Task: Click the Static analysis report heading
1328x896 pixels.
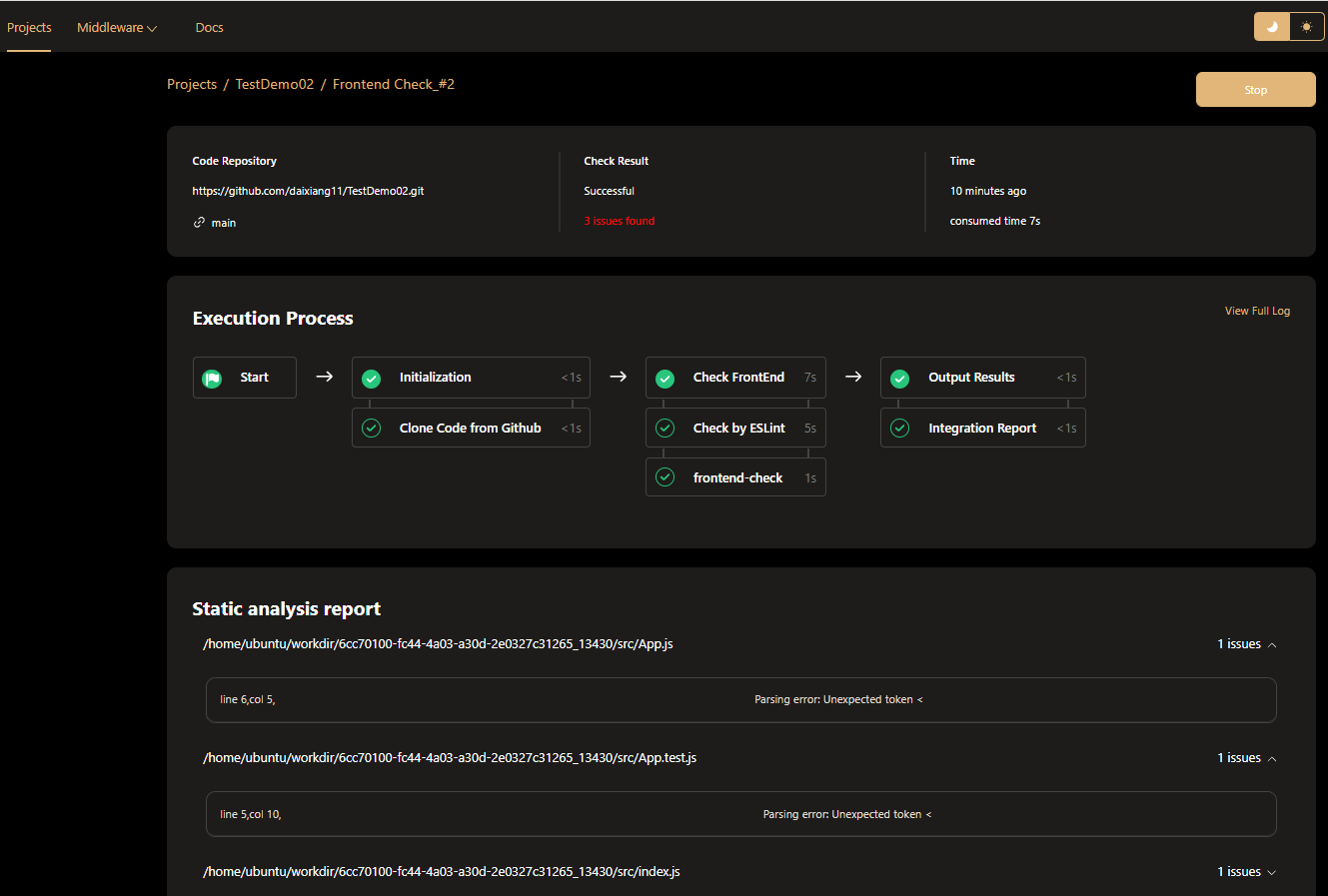Action: (287, 609)
